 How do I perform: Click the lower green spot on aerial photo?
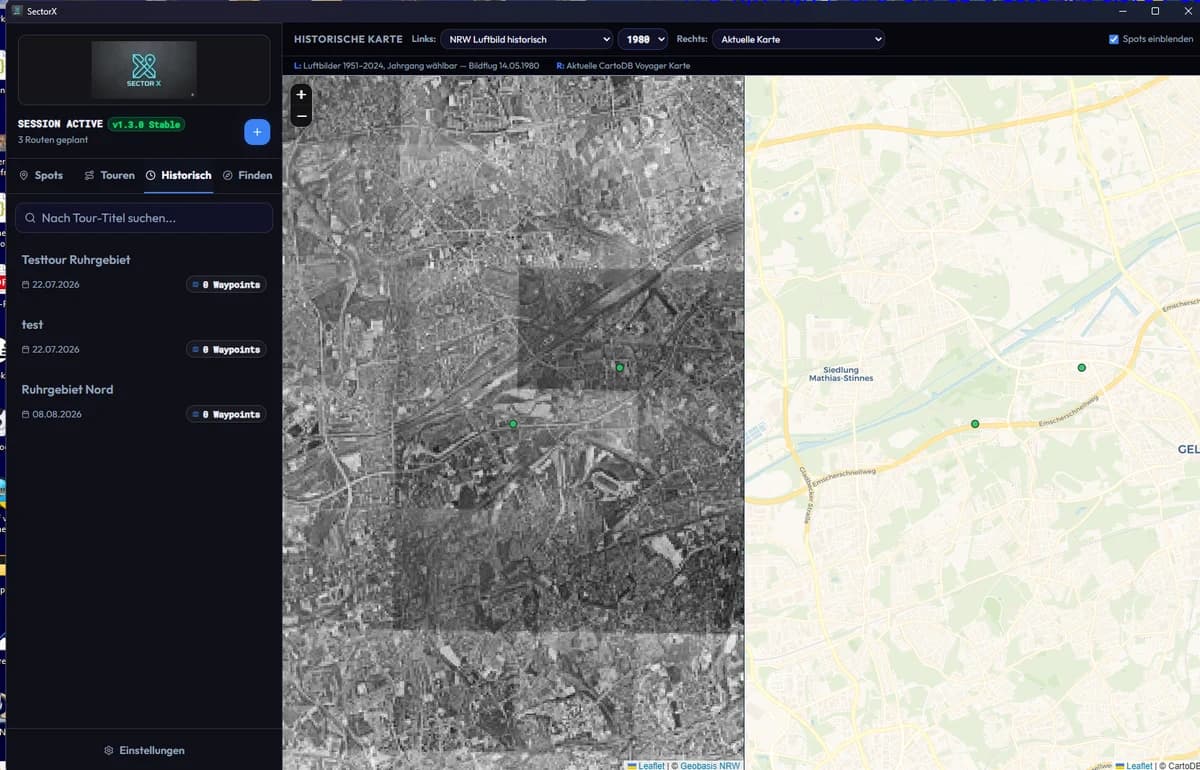(513, 425)
